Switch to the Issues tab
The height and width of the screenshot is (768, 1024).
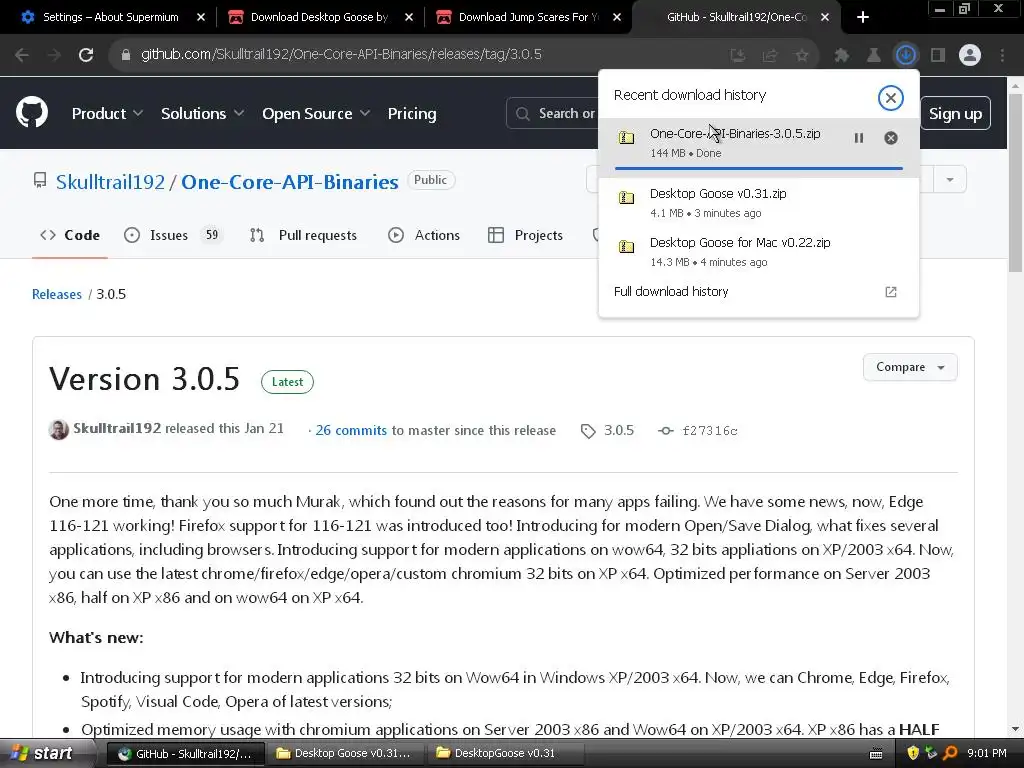pyautogui.click(x=173, y=235)
